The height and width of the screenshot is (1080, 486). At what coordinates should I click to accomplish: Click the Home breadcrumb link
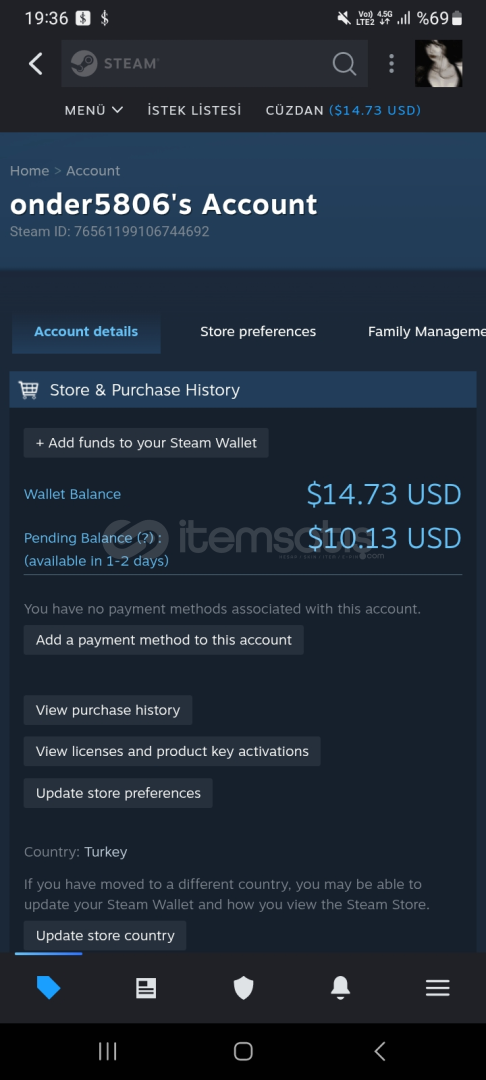click(30, 171)
